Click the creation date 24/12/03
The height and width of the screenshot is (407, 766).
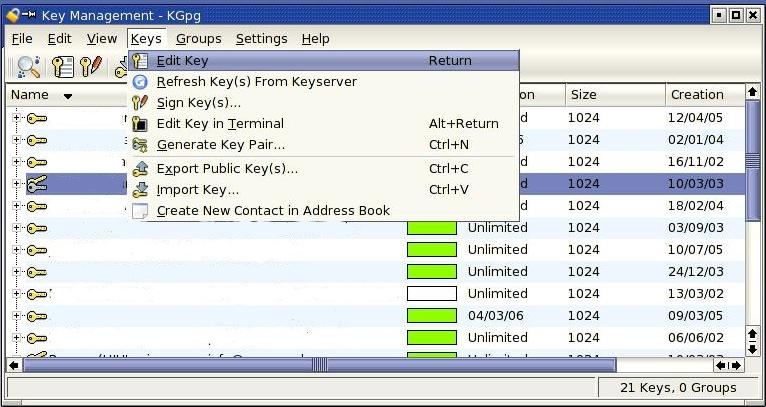696,272
